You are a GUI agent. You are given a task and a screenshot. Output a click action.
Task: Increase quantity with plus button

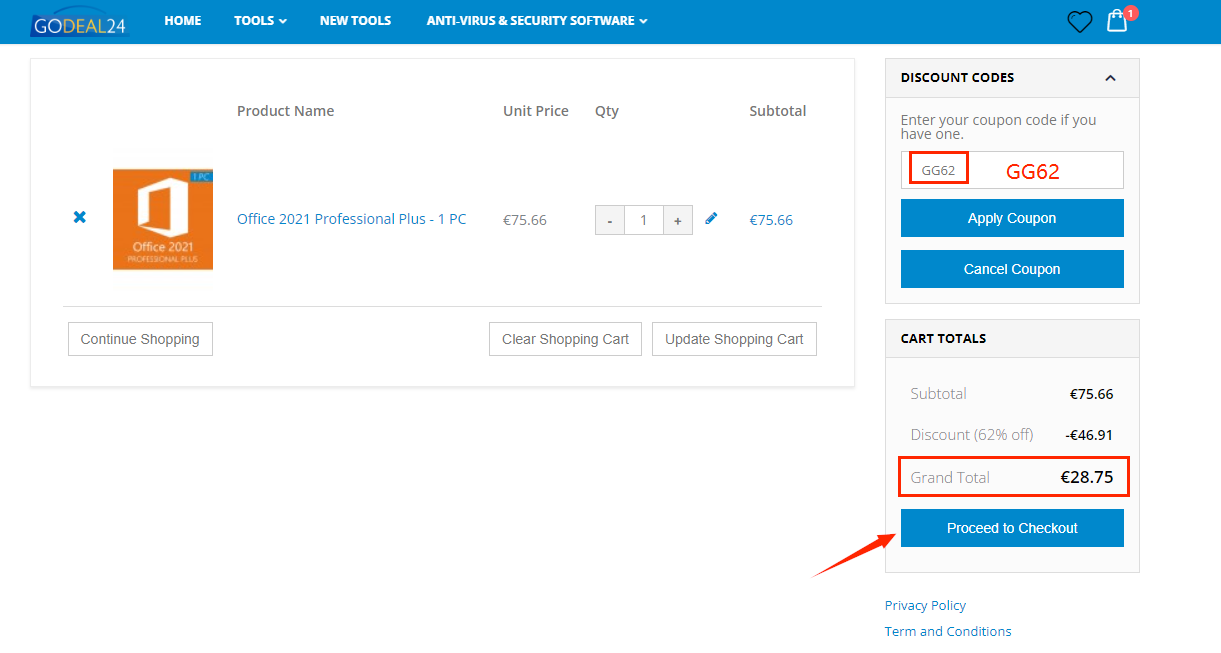(x=677, y=220)
